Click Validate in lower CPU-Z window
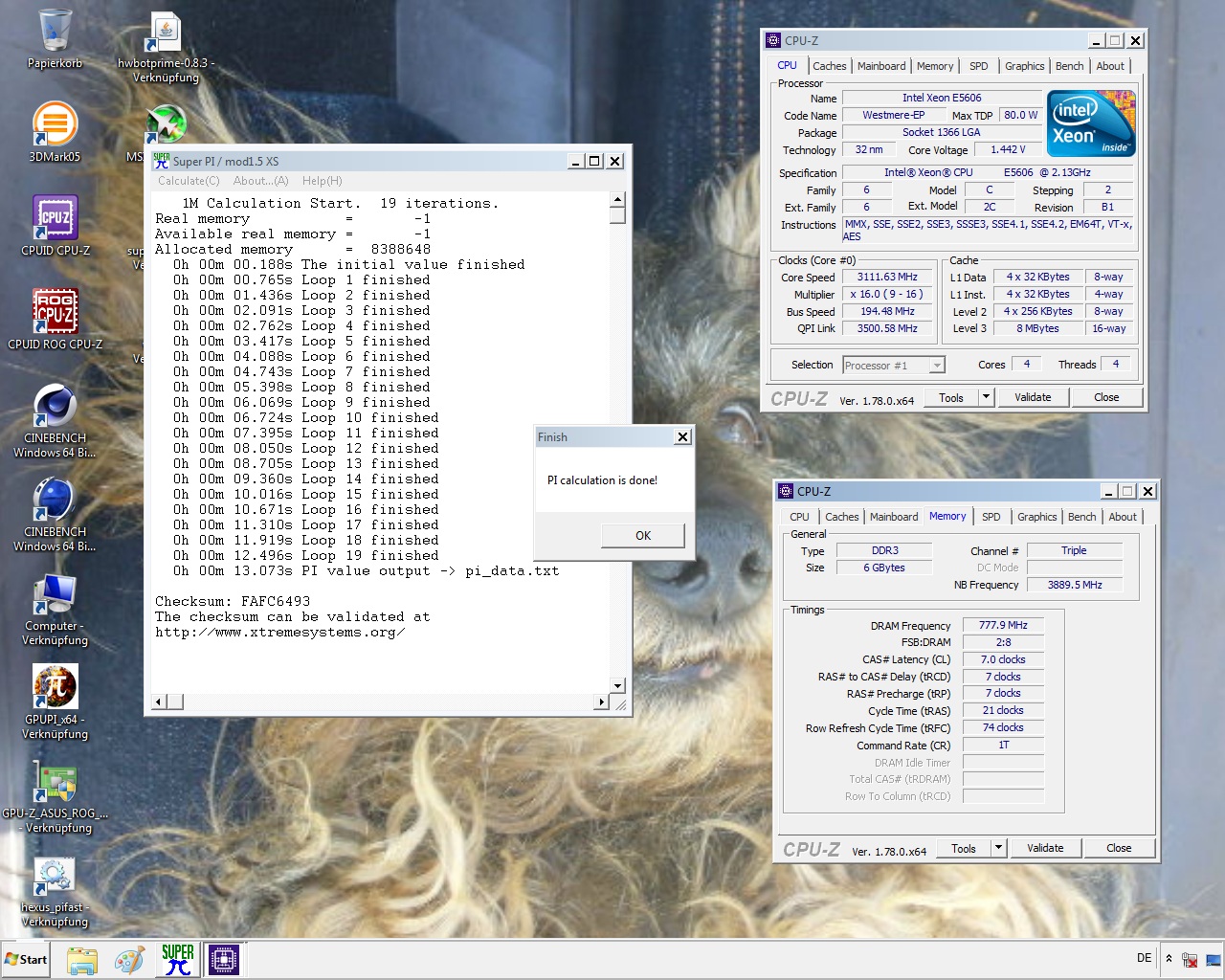 [x=1045, y=848]
